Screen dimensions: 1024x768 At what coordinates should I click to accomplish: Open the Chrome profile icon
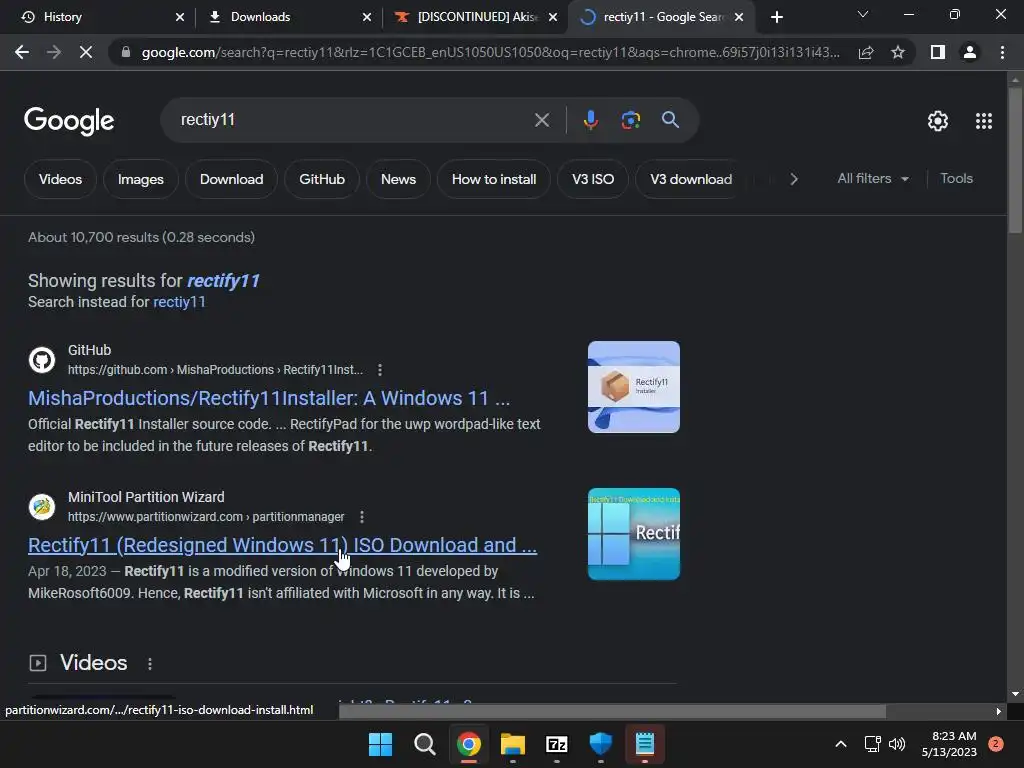point(970,52)
